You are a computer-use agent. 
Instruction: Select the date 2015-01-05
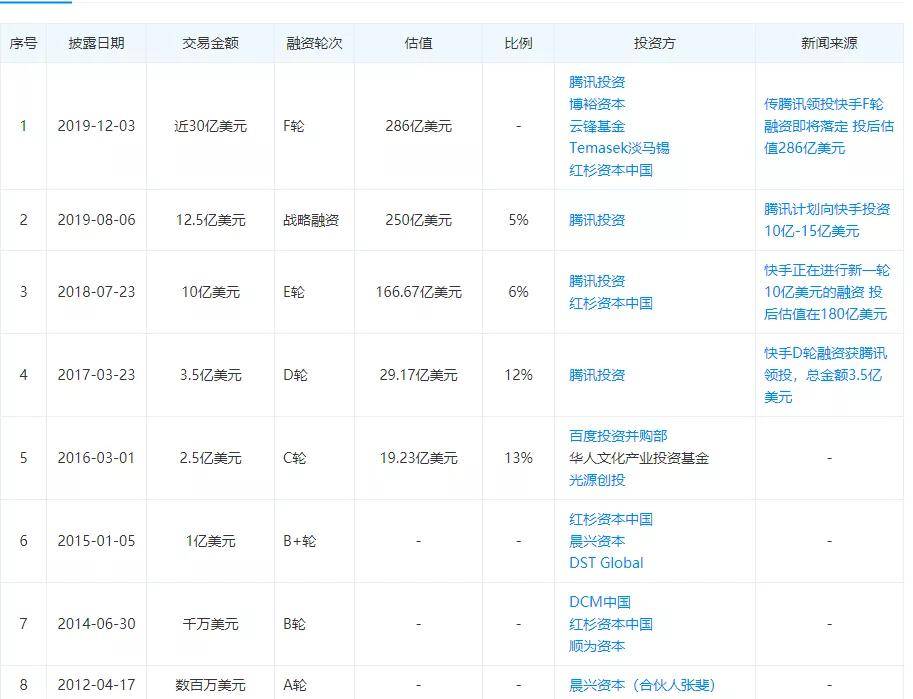[x=97, y=541]
